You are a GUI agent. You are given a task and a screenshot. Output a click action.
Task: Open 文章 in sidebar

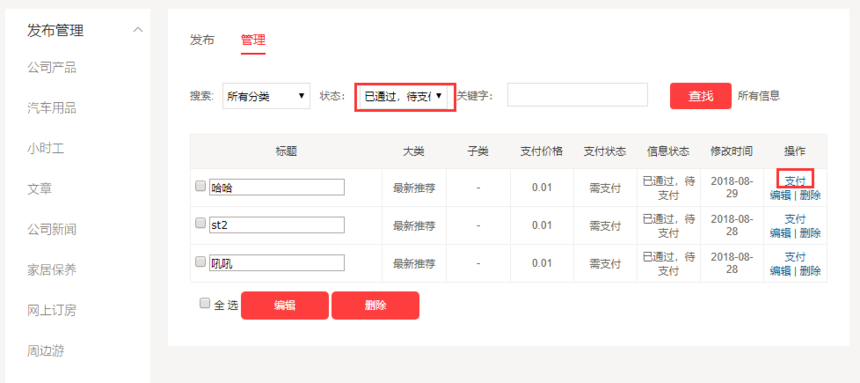39,189
